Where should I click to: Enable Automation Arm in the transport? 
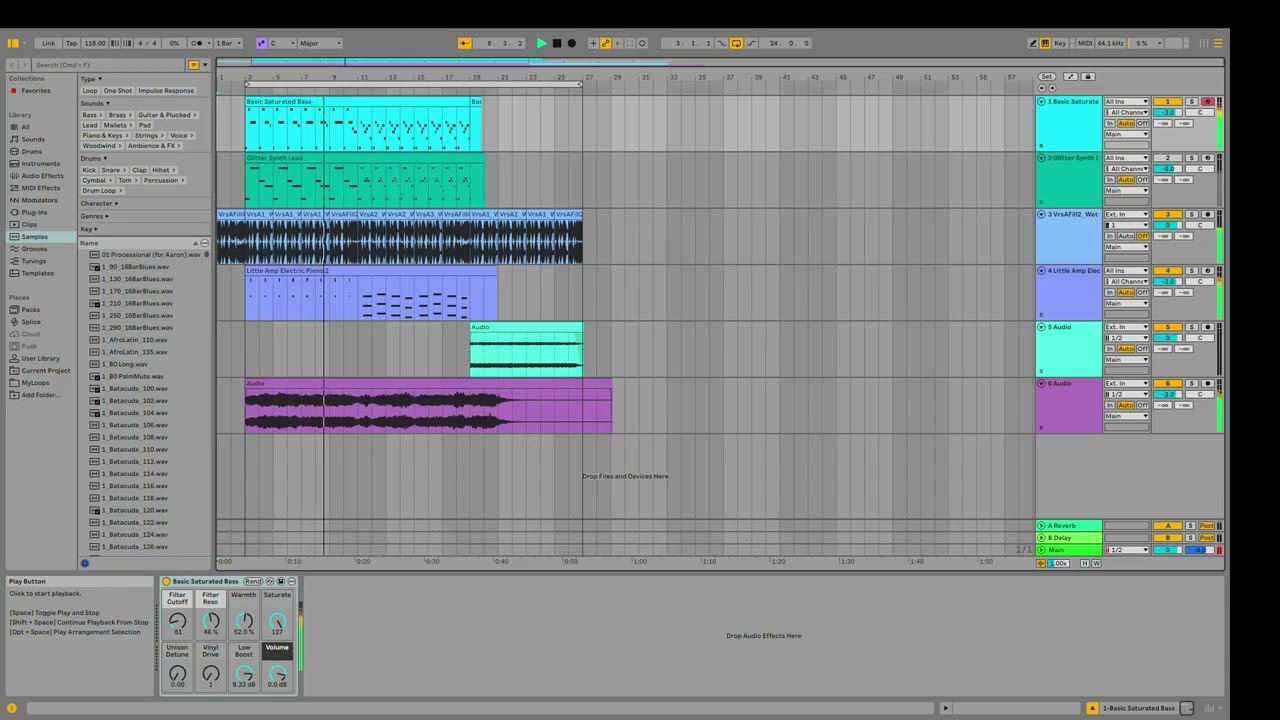coord(605,43)
